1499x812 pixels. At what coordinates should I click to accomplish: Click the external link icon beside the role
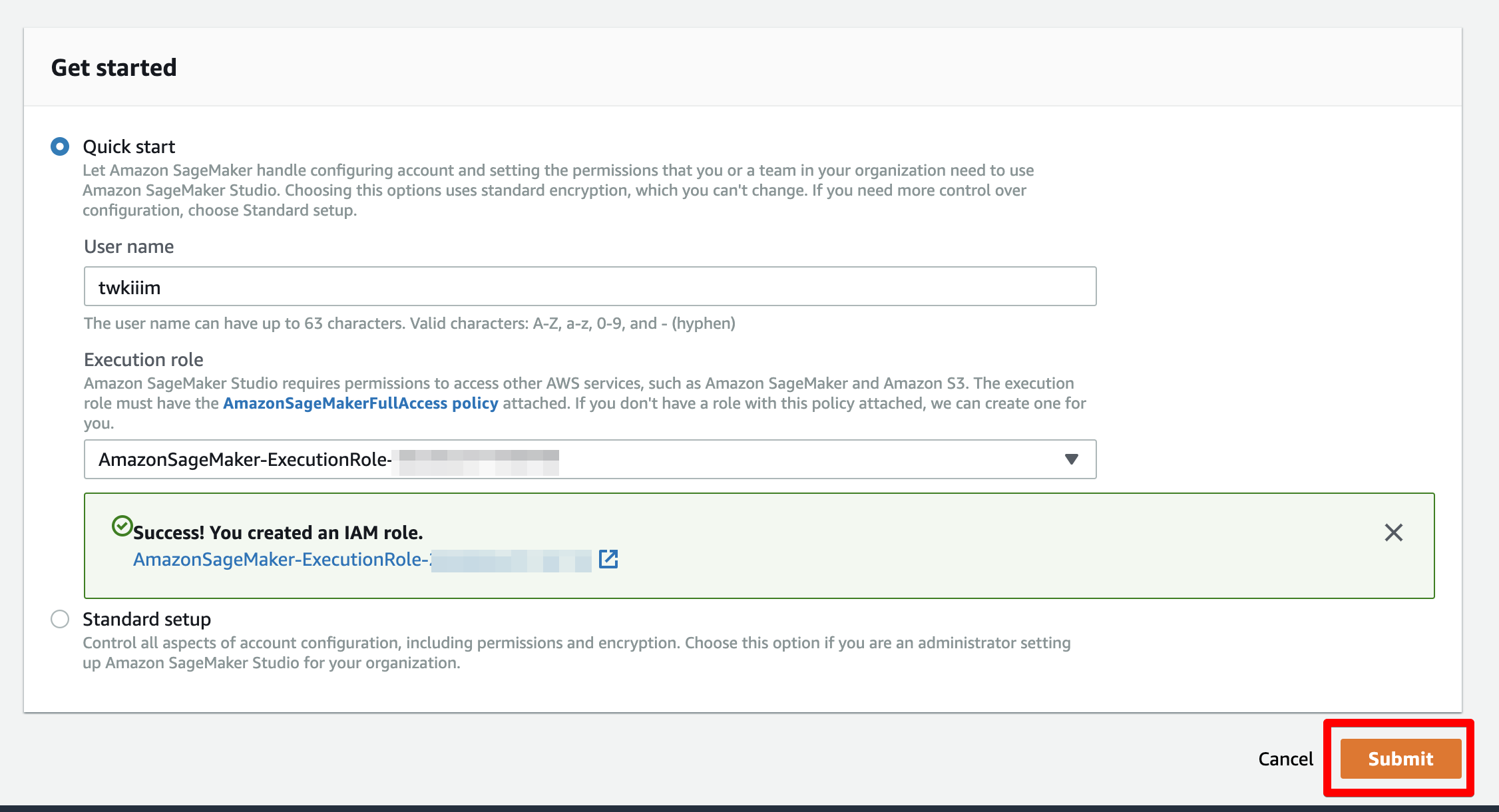[608, 559]
